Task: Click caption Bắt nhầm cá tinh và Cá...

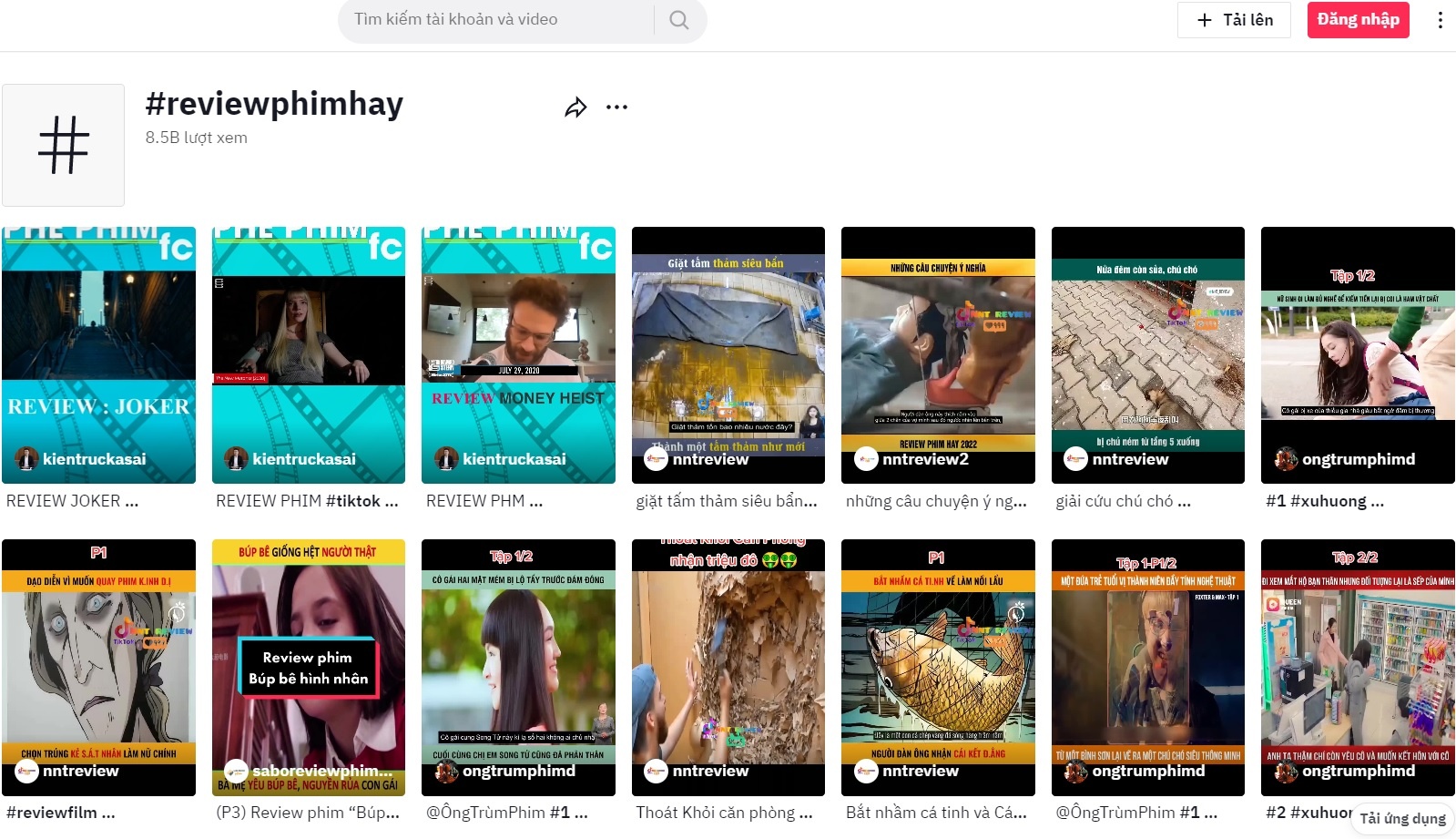Action: point(936,813)
